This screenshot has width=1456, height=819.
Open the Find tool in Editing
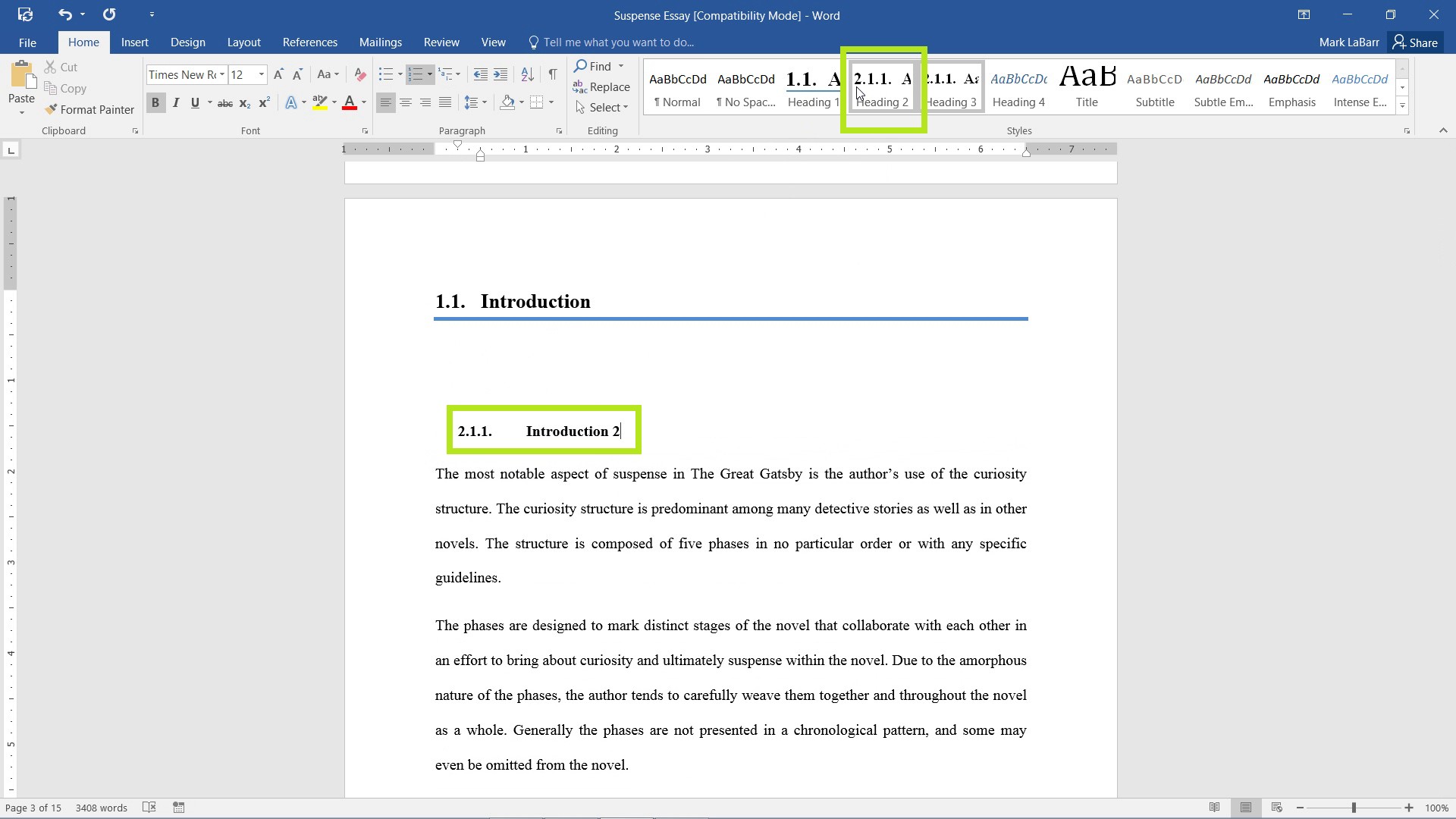(598, 66)
